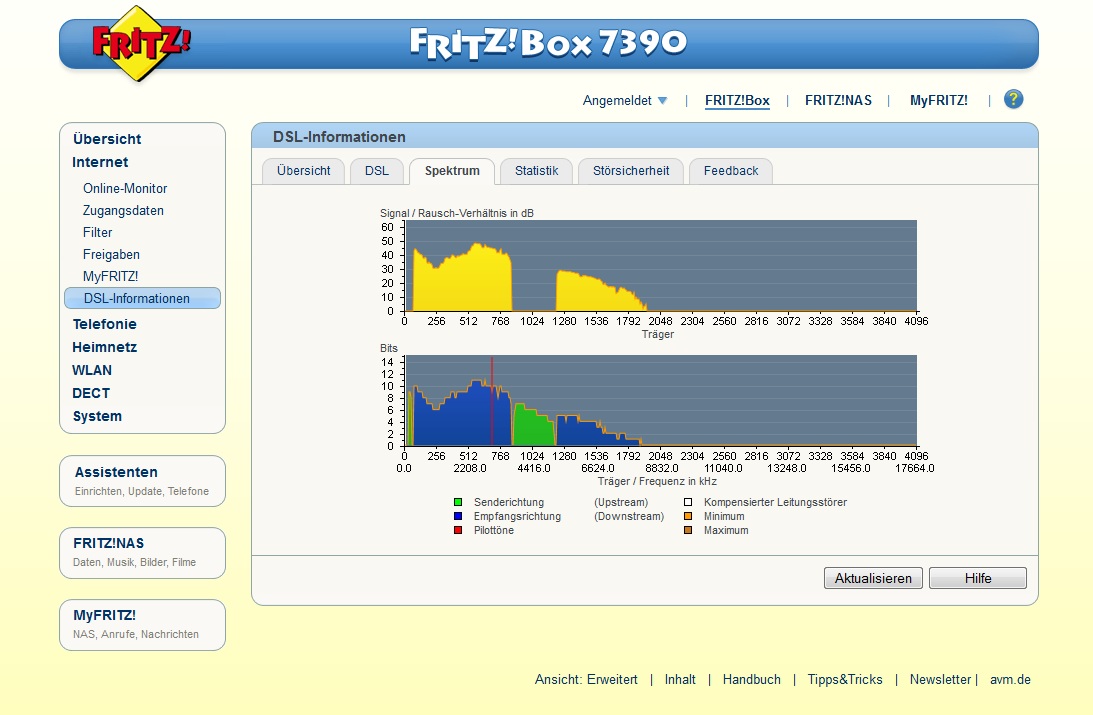Screen dimensions: 1093x715
Task: Select the Spektrum tab
Action: (x=452, y=171)
